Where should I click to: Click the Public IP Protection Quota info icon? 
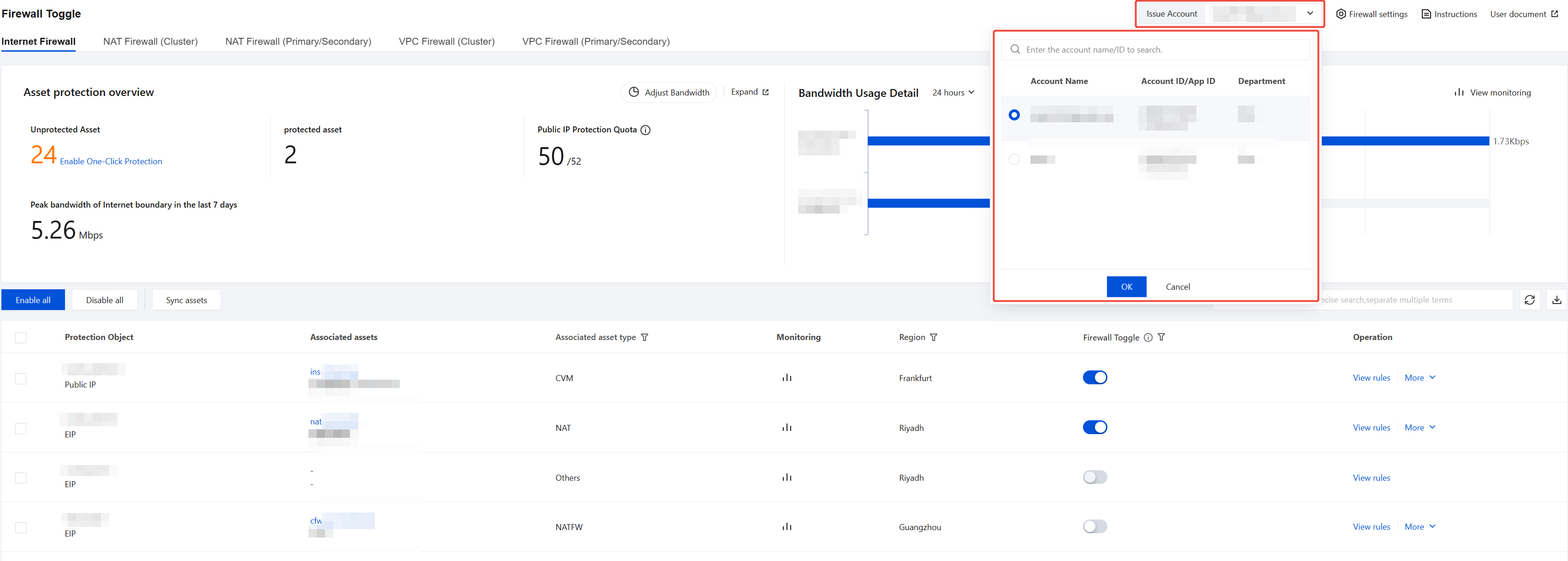click(645, 130)
